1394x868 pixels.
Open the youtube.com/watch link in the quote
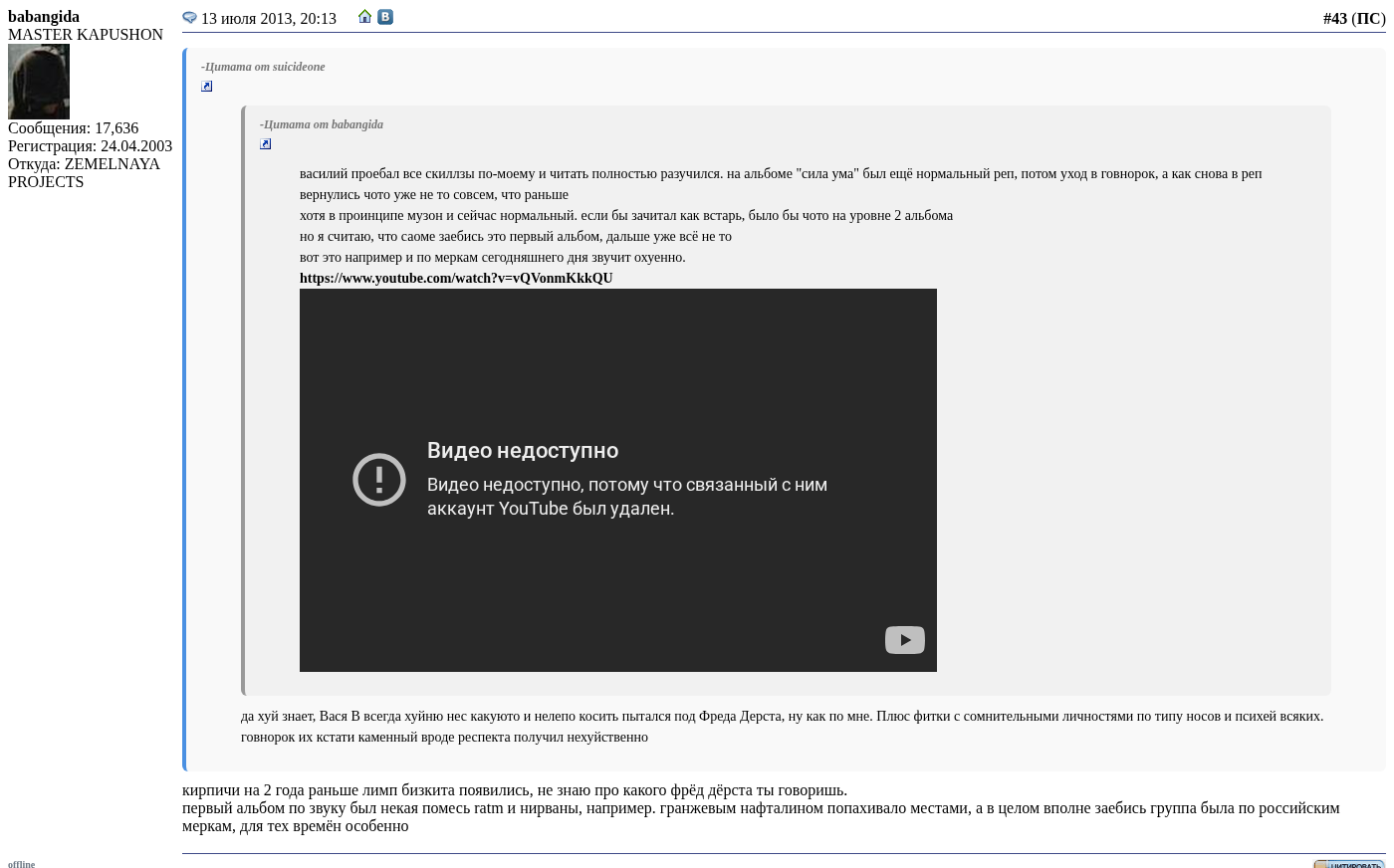[x=456, y=279]
